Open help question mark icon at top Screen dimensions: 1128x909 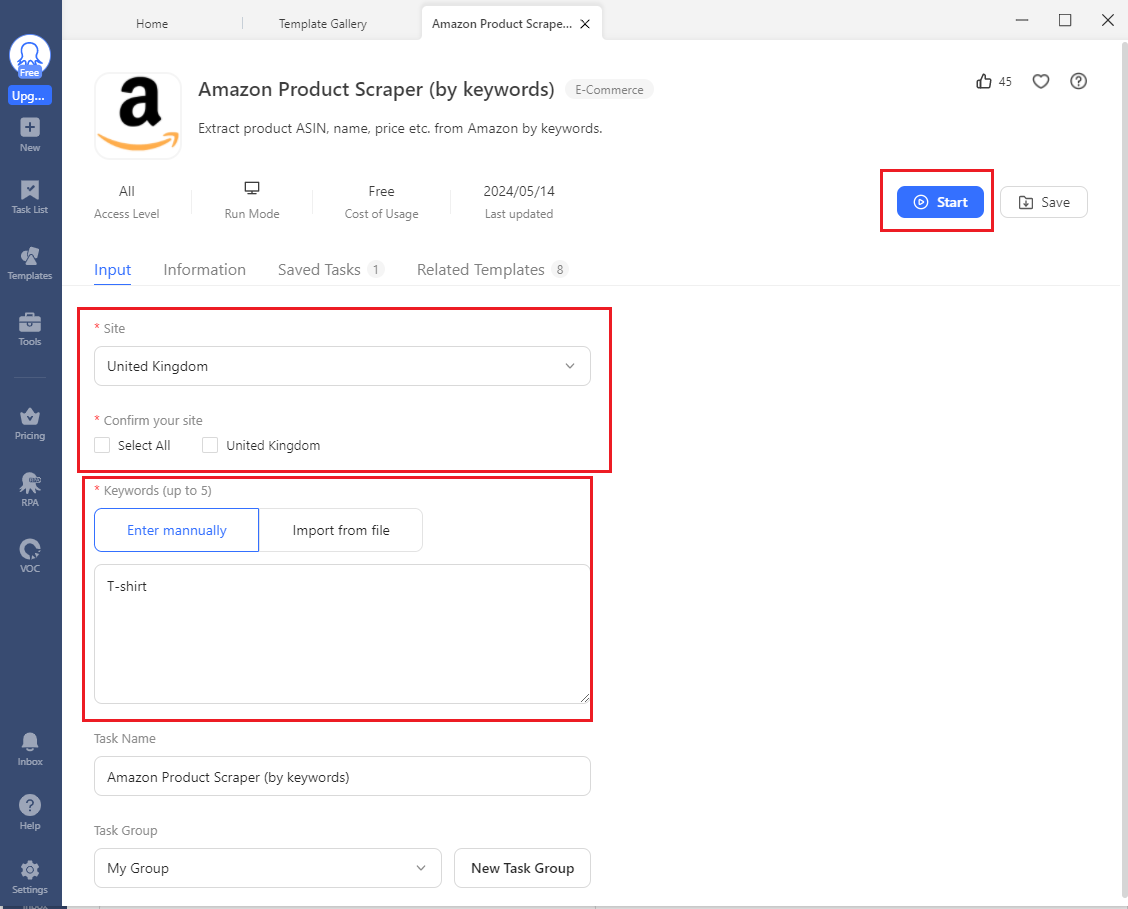coord(1078,81)
